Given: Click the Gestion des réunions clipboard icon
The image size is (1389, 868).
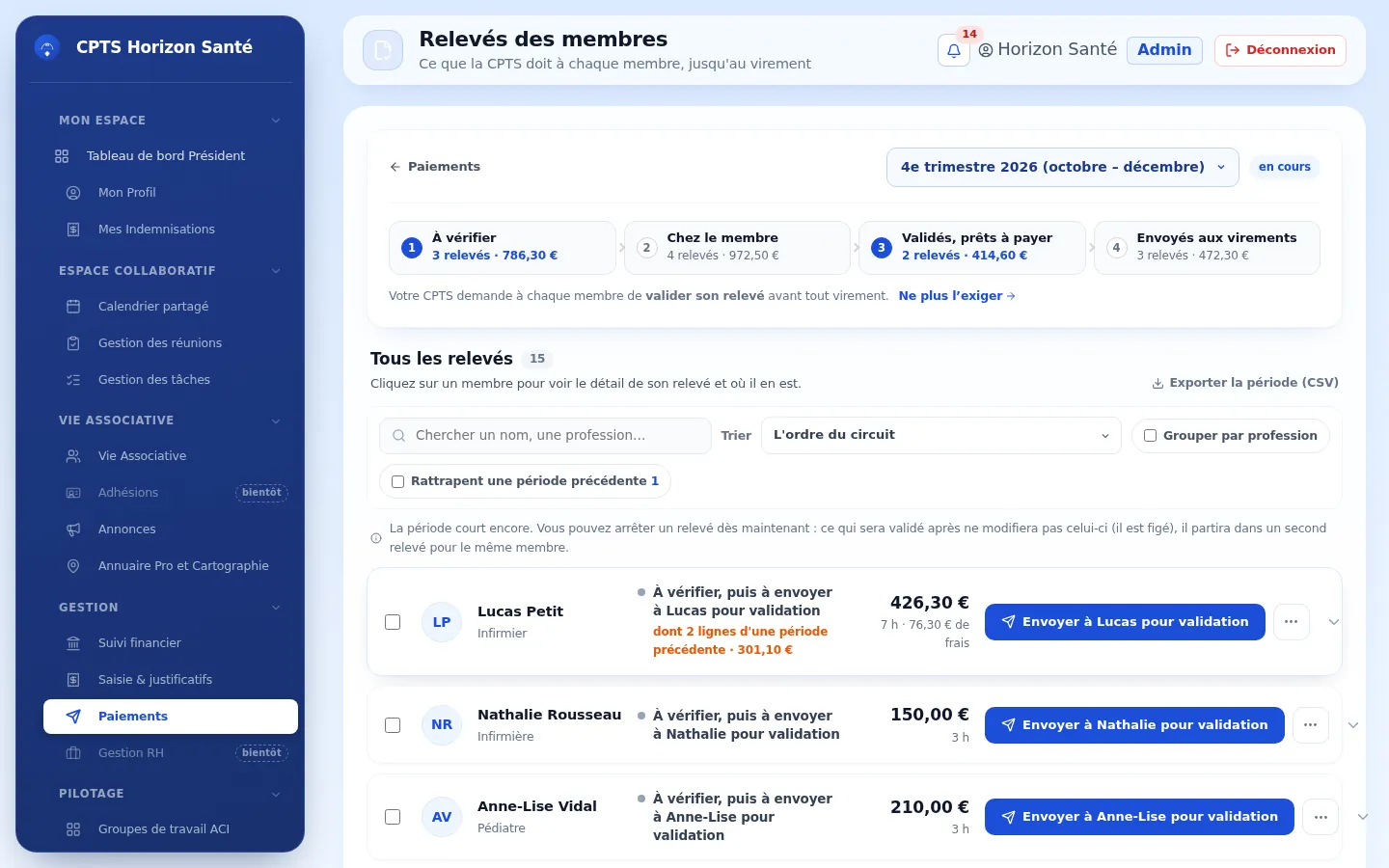Looking at the screenshot, I should [73, 343].
